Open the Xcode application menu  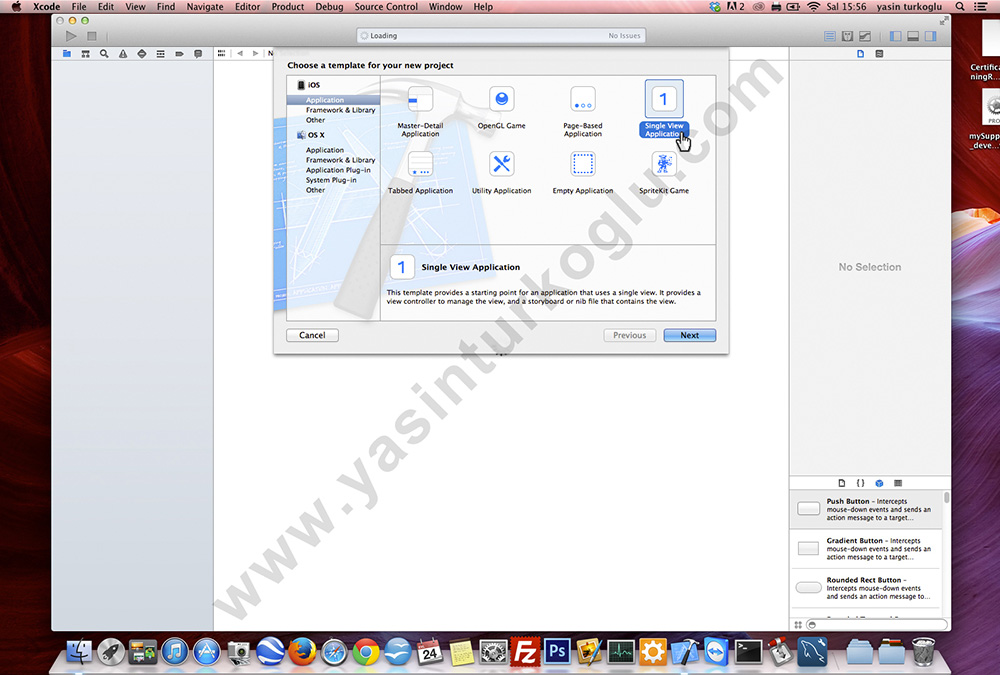(x=47, y=6)
